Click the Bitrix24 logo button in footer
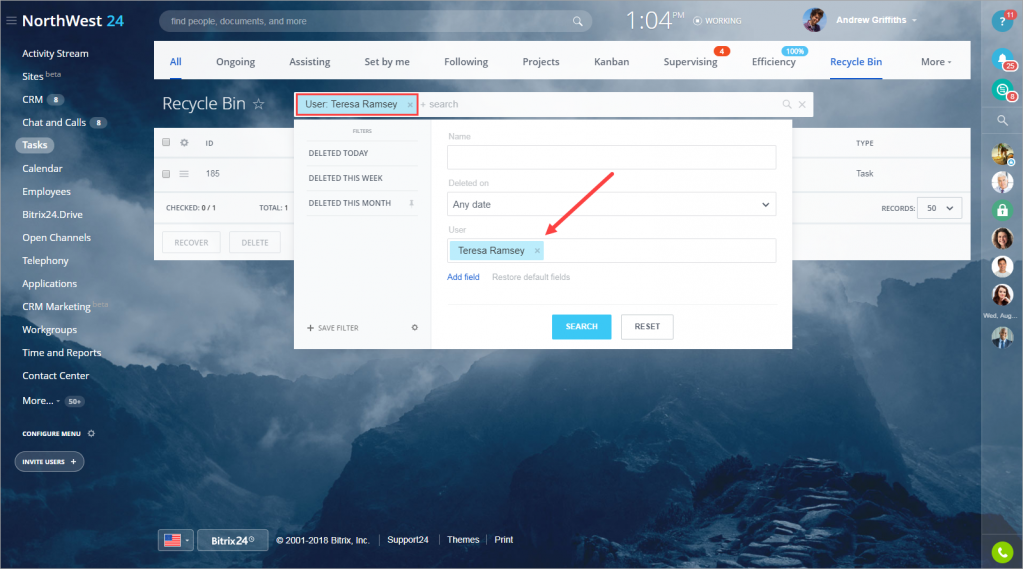 (232, 540)
